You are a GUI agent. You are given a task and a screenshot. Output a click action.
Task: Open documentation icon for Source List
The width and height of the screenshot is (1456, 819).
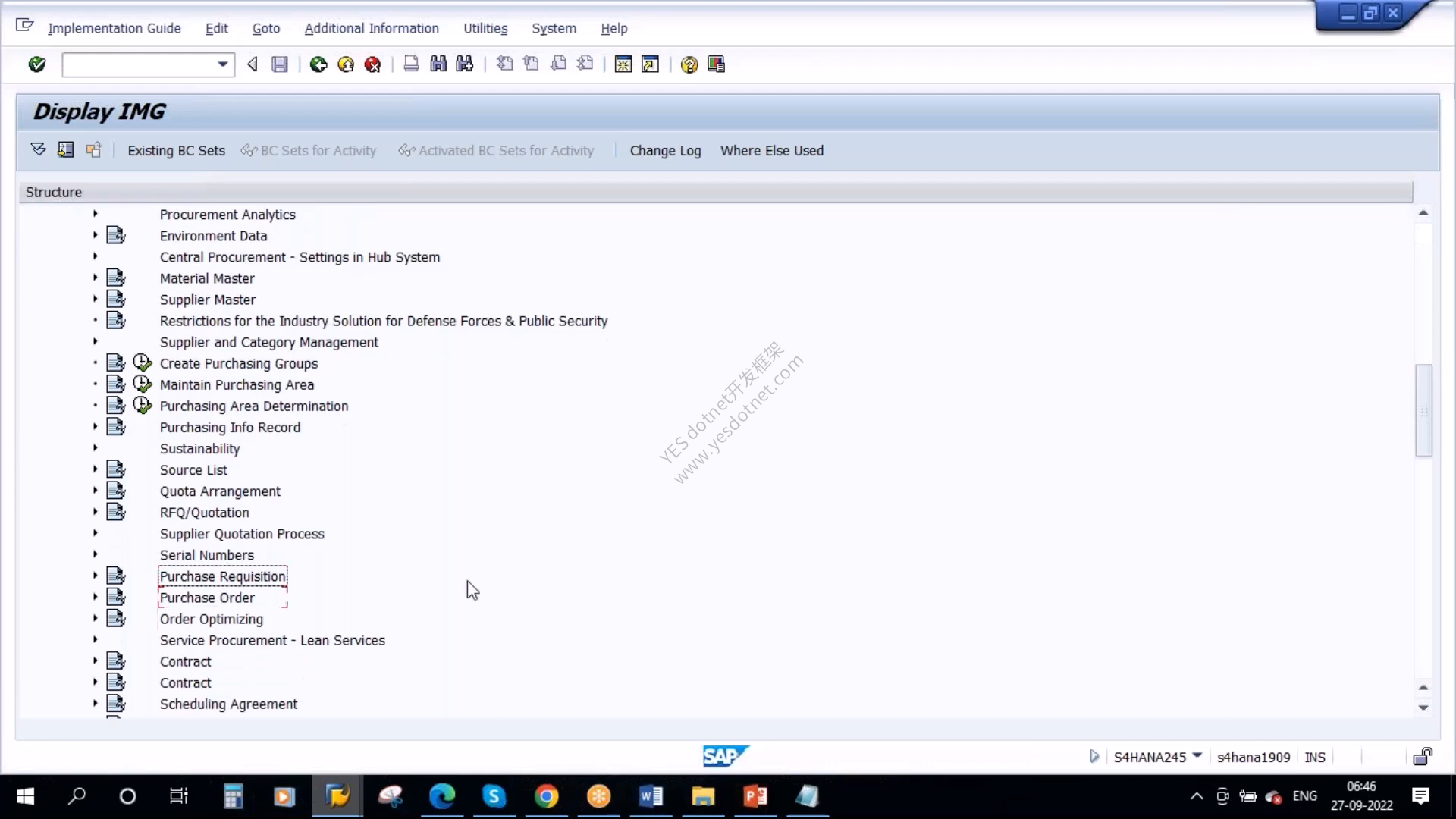click(116, 469)
